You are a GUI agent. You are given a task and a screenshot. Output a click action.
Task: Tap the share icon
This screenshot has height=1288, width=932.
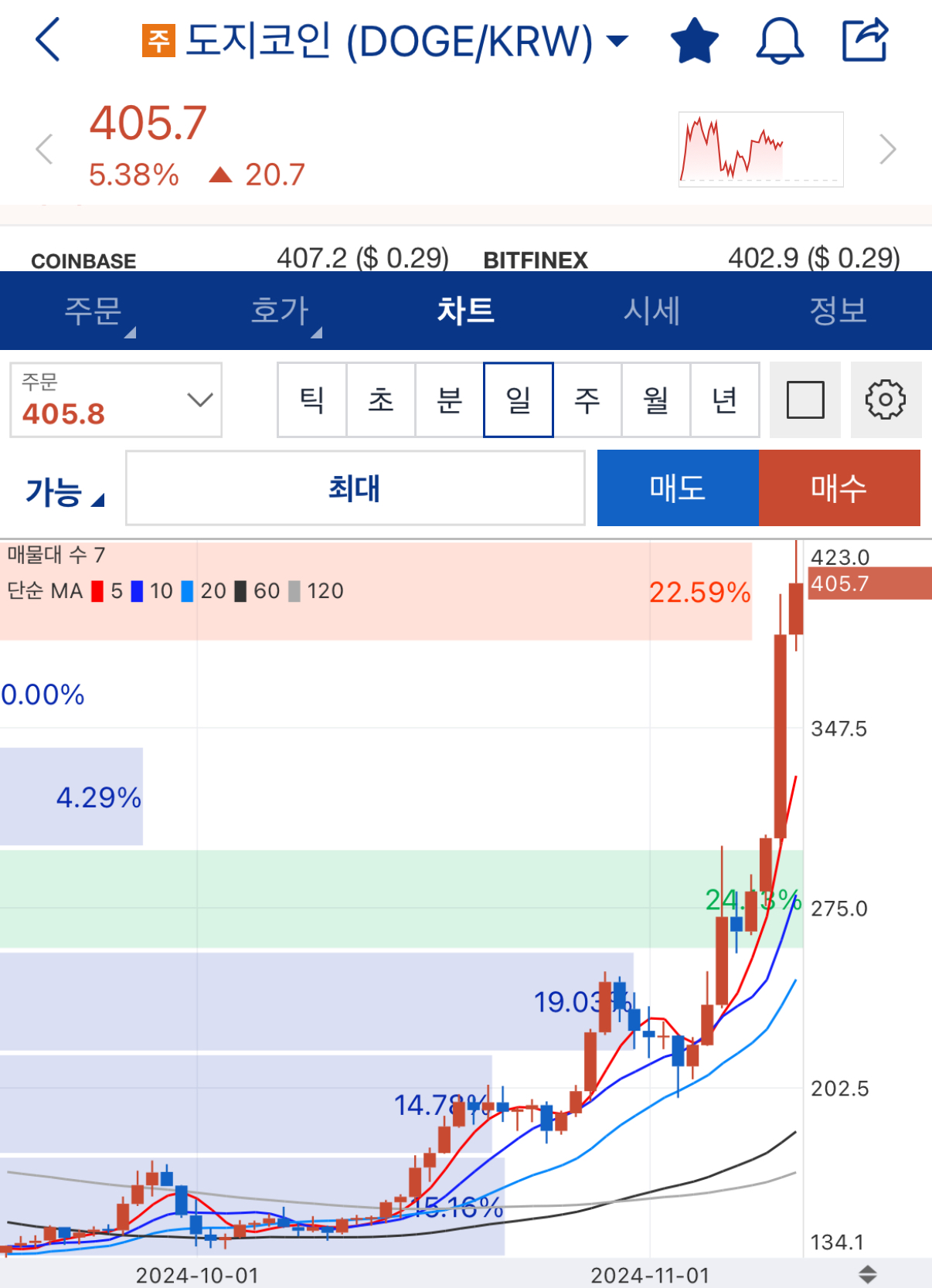[865, 39]
